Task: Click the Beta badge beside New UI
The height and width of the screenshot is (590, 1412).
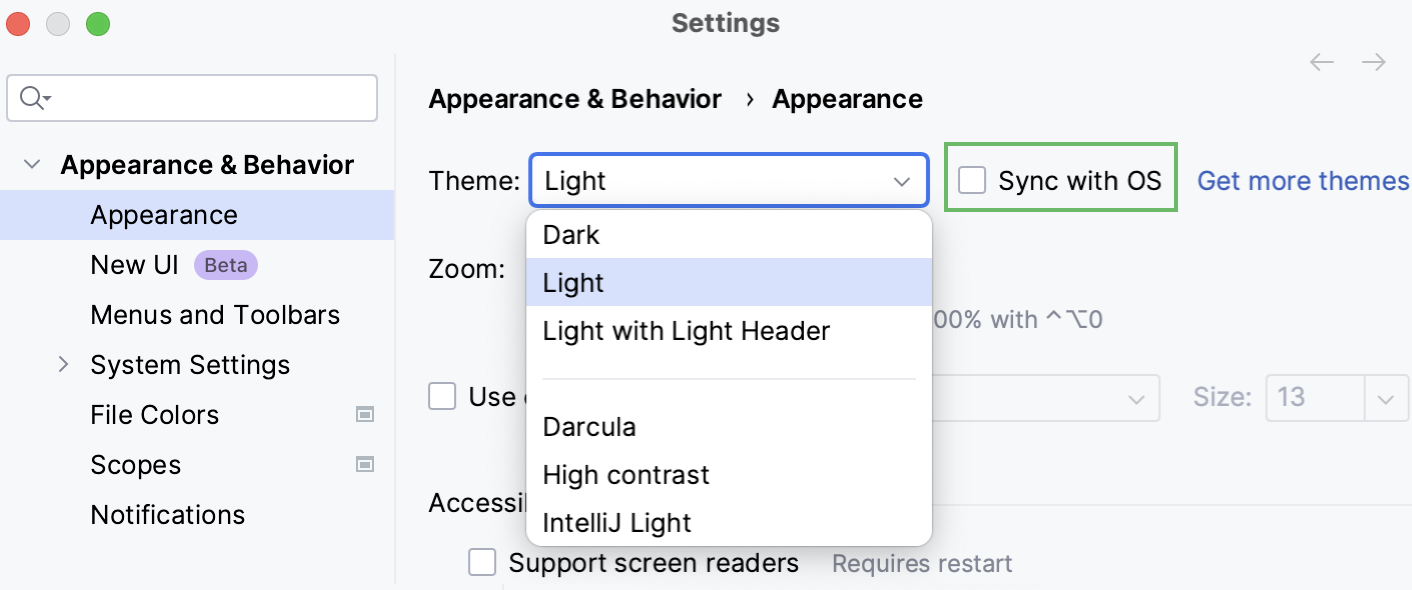Action: [226, 265]
